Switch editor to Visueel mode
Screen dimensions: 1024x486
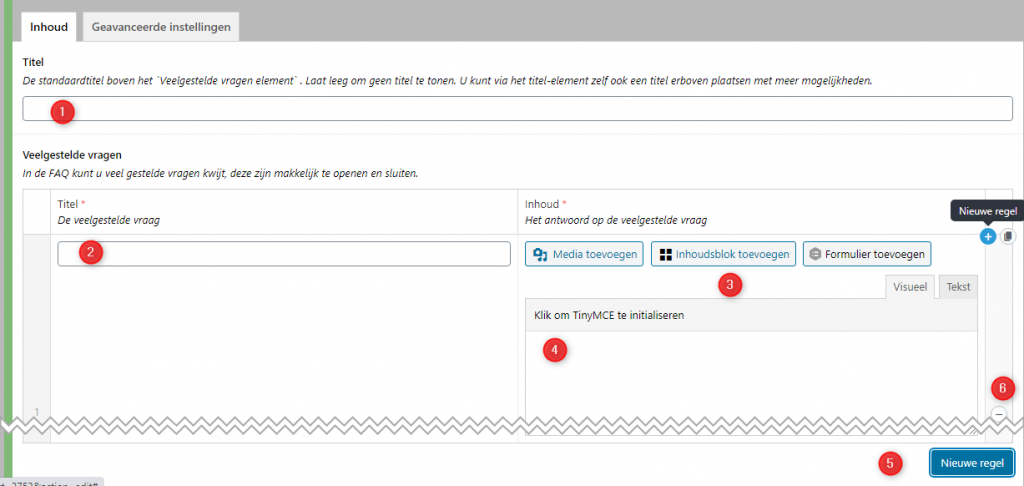coord(909,287)
